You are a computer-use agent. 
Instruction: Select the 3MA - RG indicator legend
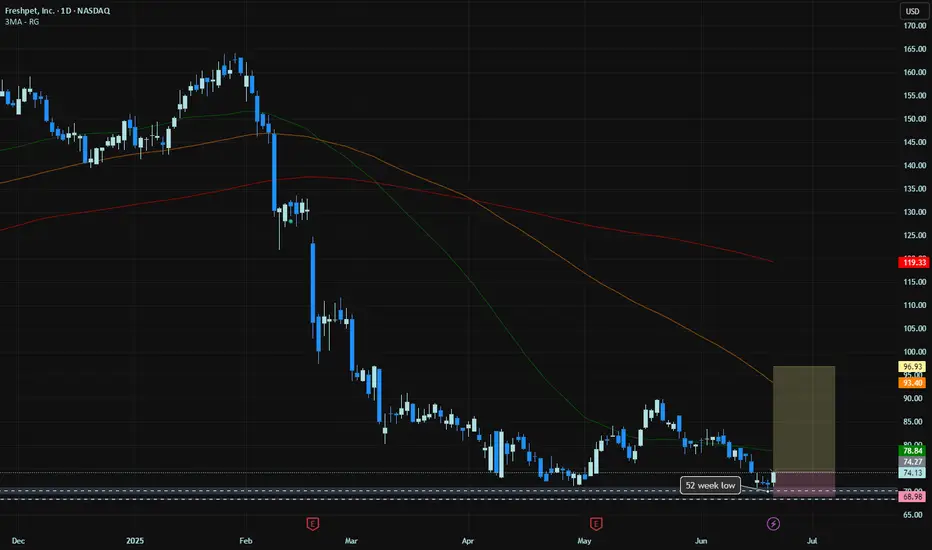pyautogui.click(x=22, y=22)
